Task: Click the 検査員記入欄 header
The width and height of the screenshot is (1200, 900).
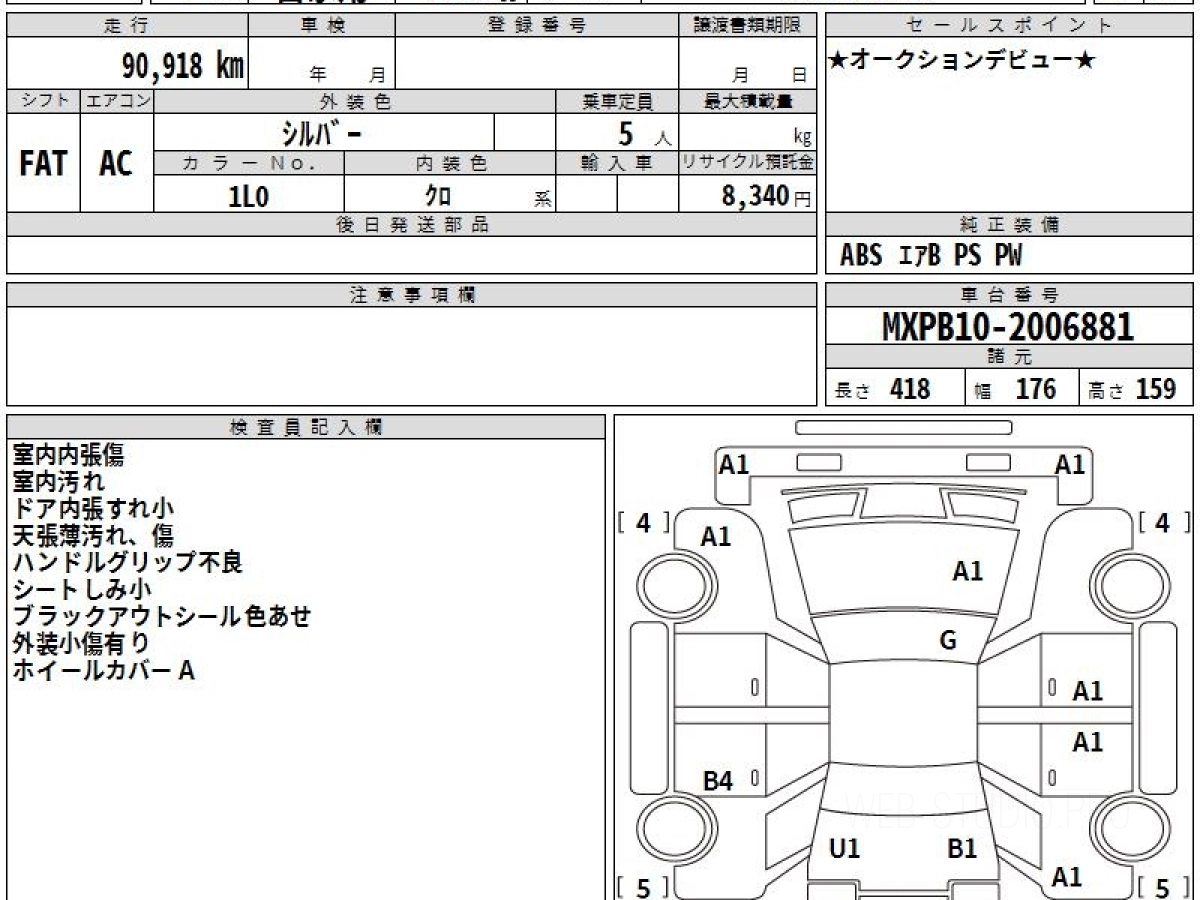Action: coord(306,427)
